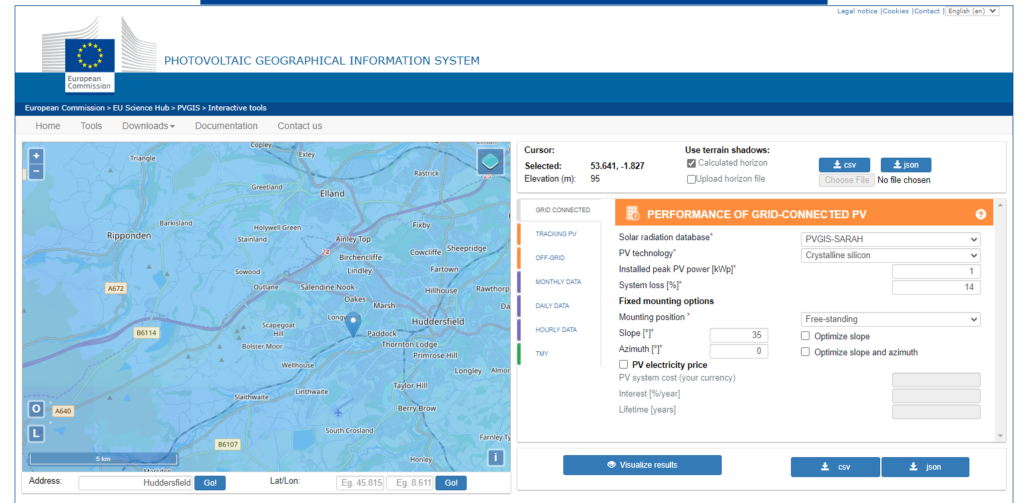Click the blue location marker on map
Viewport: 1024px width, 503px height.
coord(352,323)
